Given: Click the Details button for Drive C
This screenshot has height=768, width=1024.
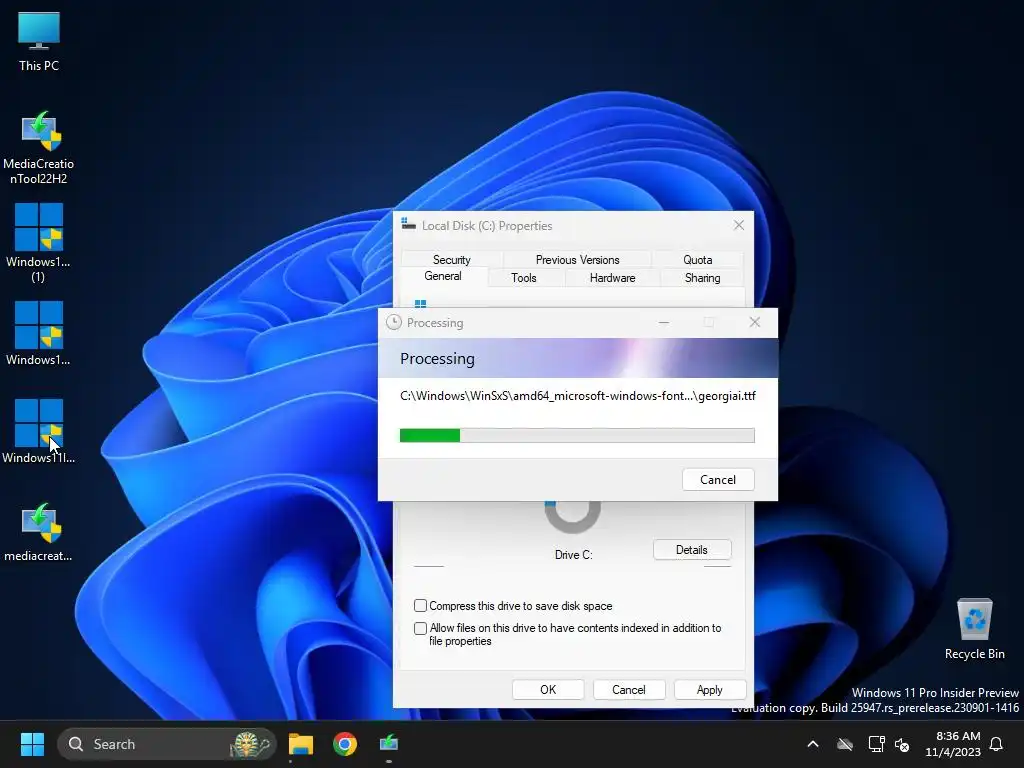Looking at the screenshot, I should 692,549.
